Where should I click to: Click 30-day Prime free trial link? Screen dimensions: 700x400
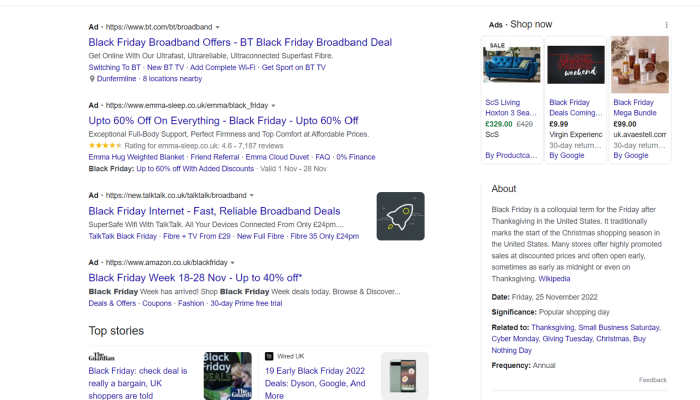pos(246,303)
